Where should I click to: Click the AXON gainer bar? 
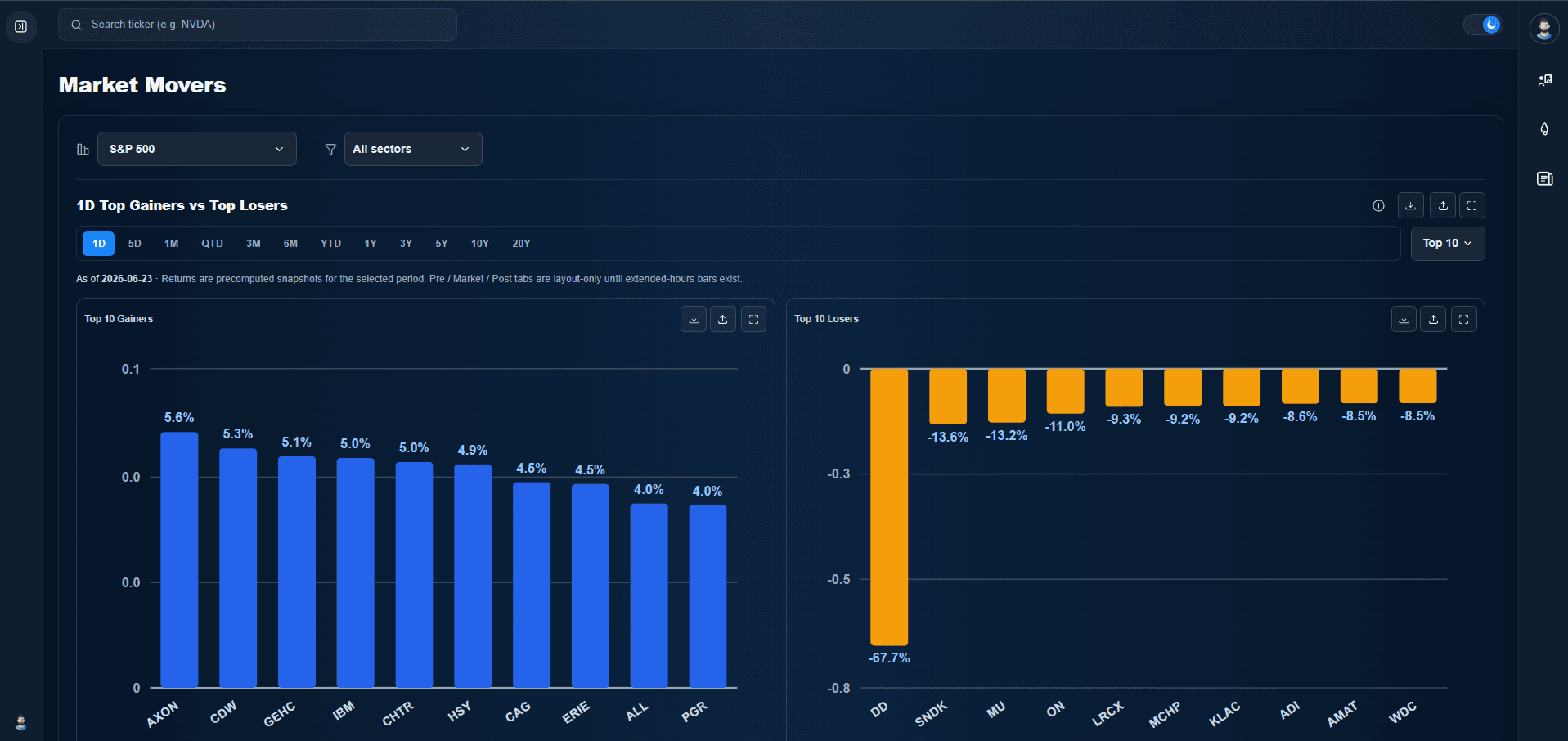tap(179, 560)
